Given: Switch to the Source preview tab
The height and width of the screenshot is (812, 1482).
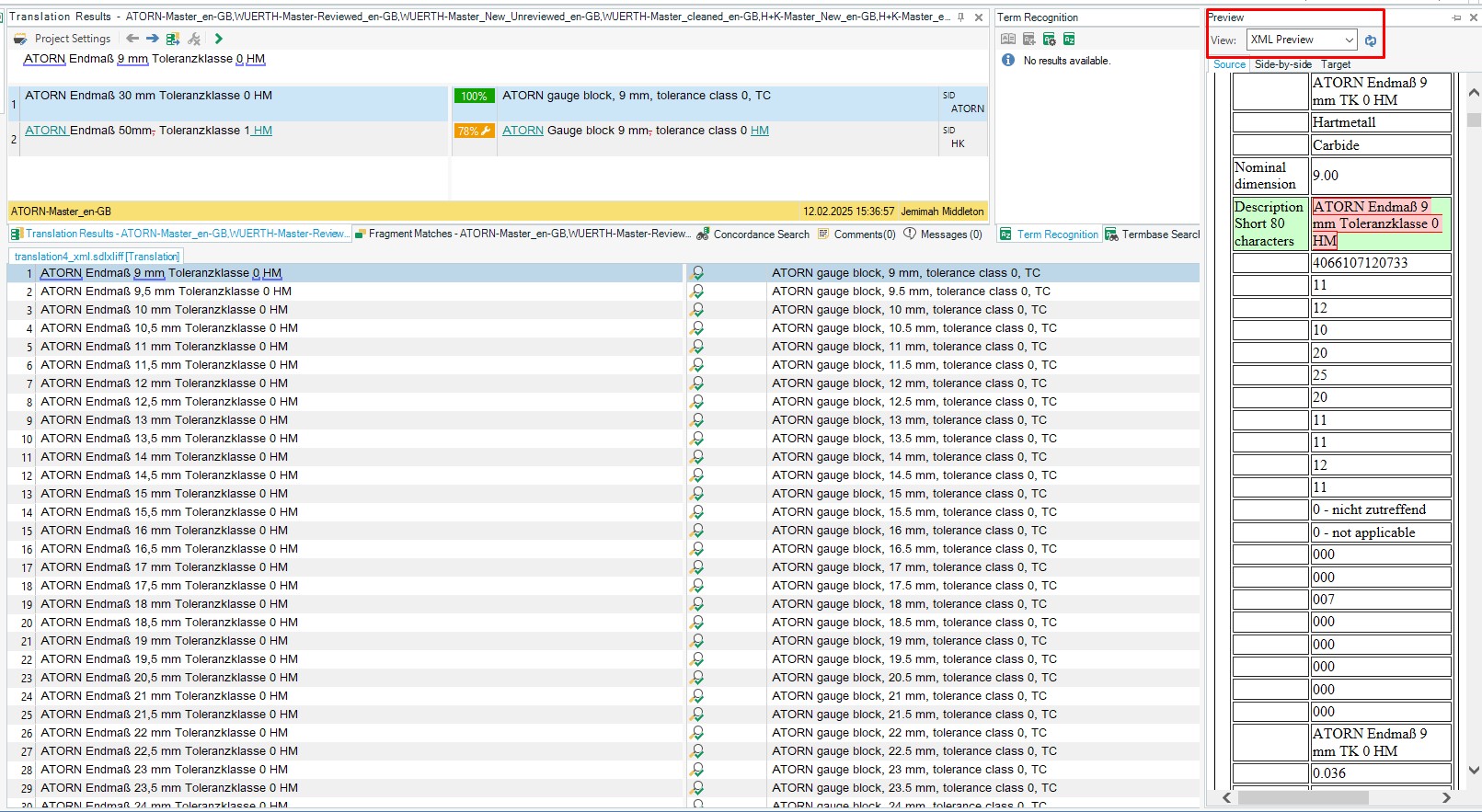Looking at the screenshot, I should [1229, 64].
